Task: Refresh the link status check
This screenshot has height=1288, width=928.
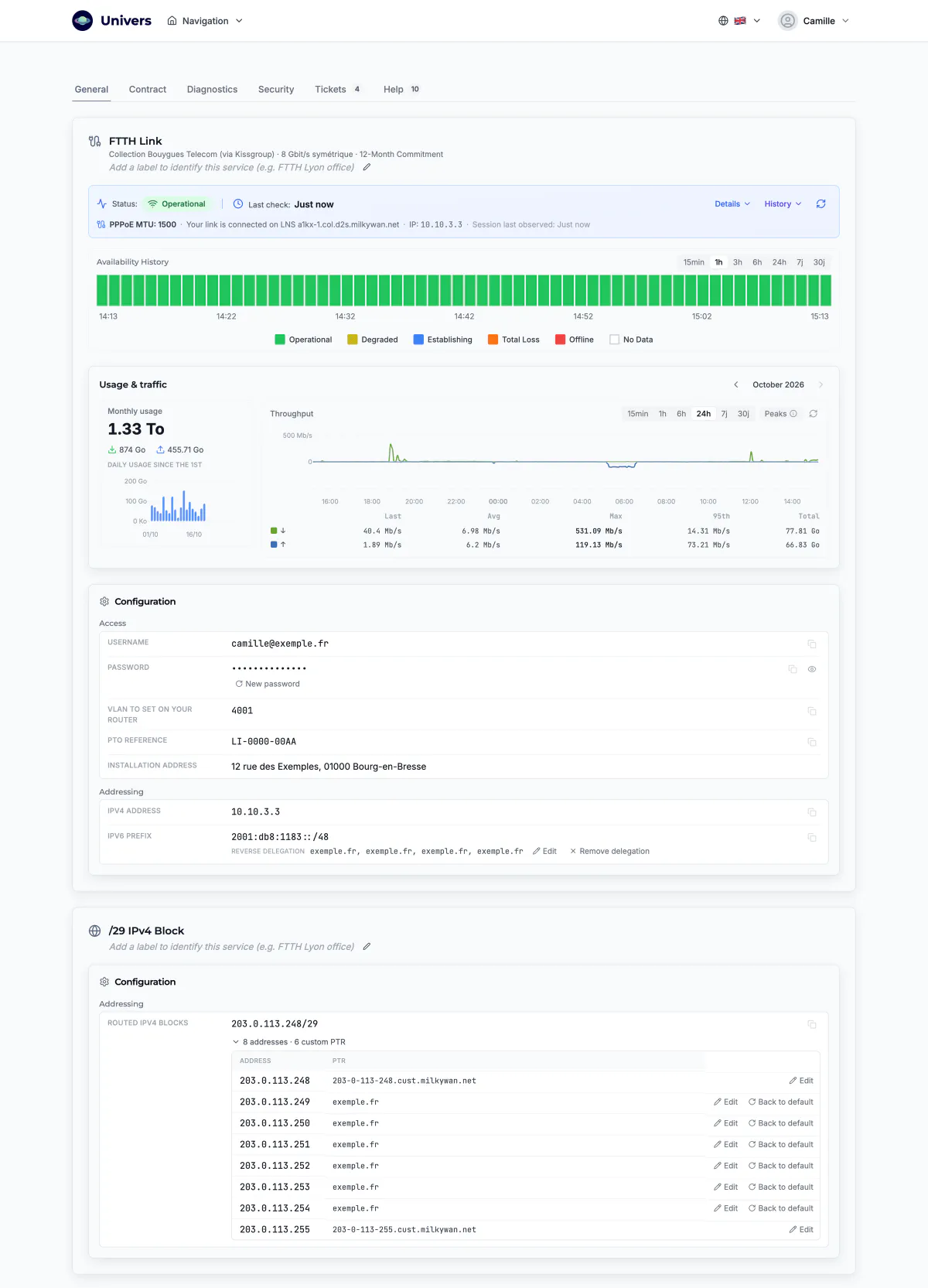Action: pyautogui.click(x=821, y=204)
